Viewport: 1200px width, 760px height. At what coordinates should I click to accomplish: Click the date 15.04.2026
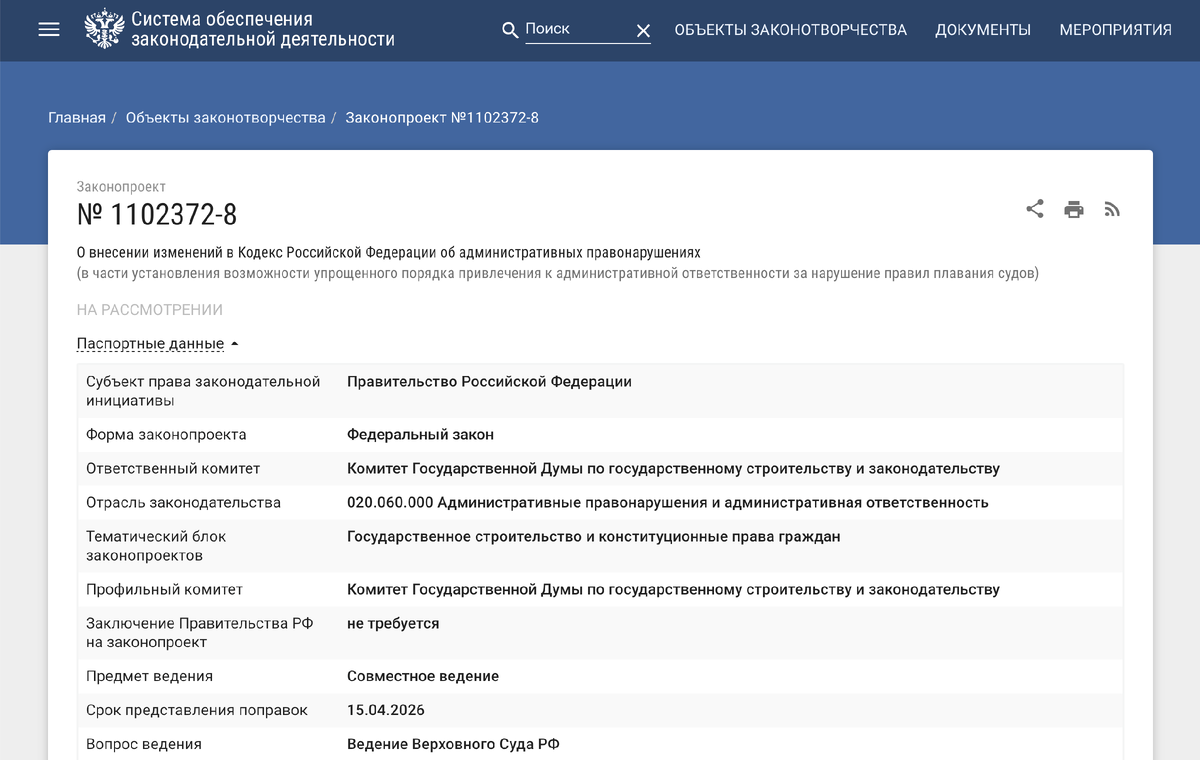pos(386,710)
